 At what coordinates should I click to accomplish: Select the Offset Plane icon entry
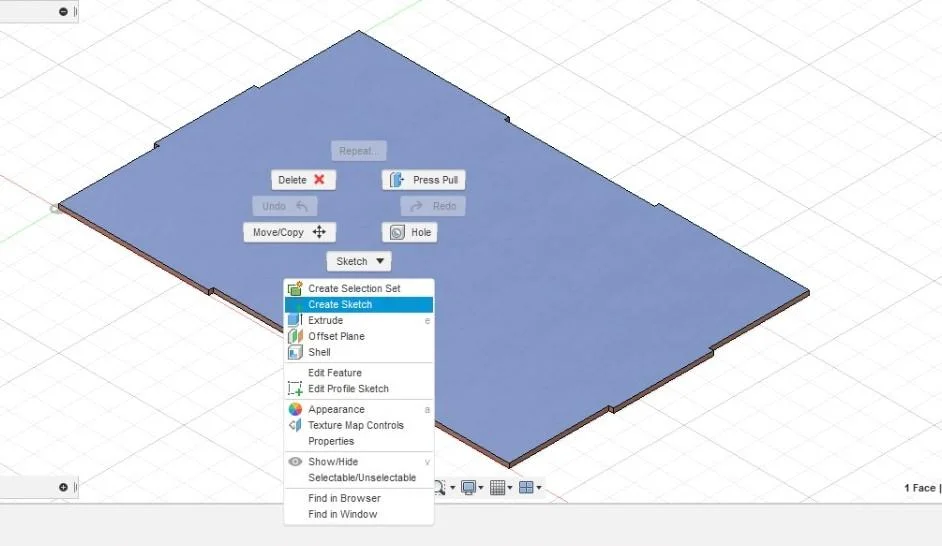click(295, 336)
